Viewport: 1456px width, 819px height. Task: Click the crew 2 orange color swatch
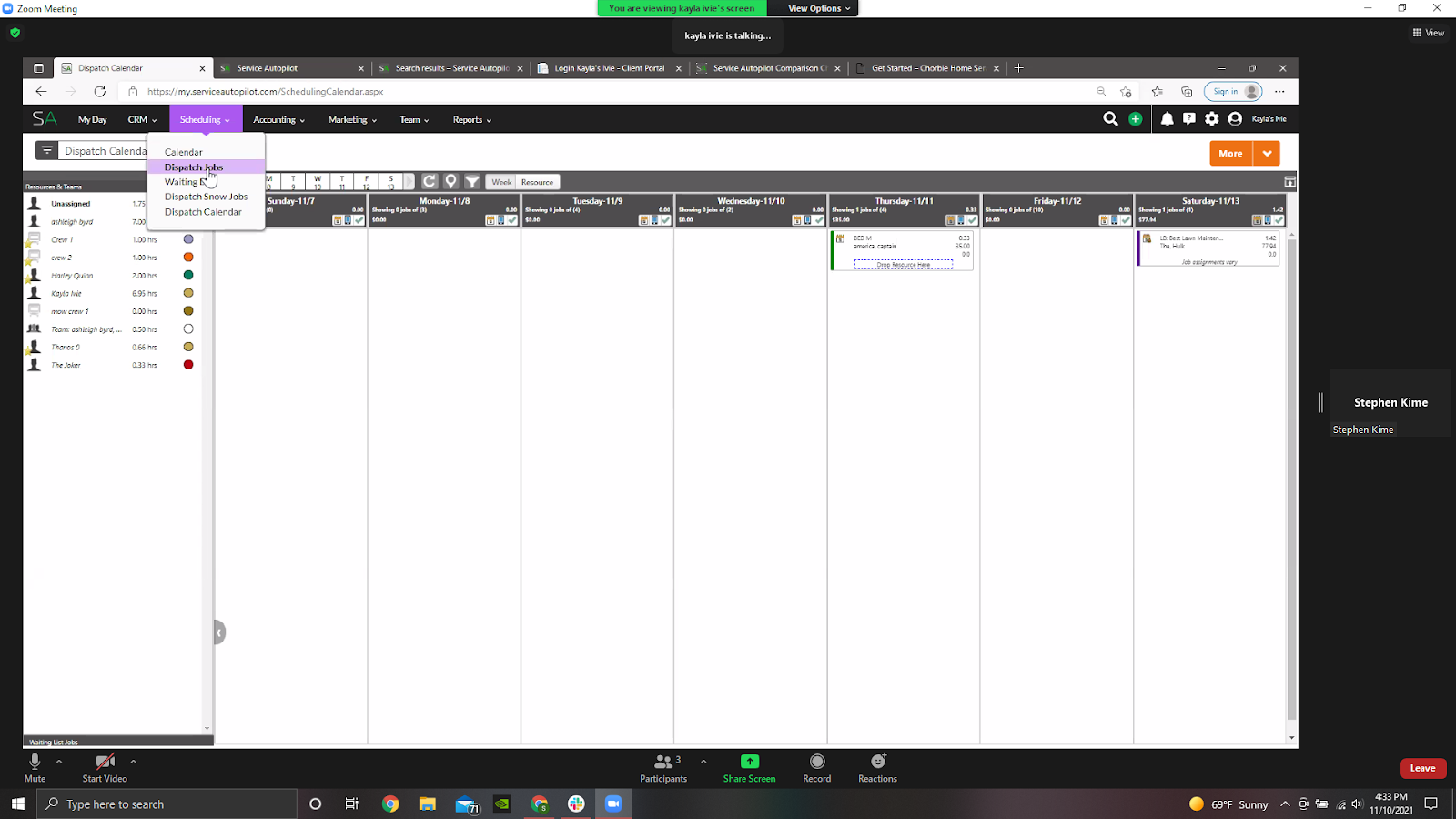(188, 258)
